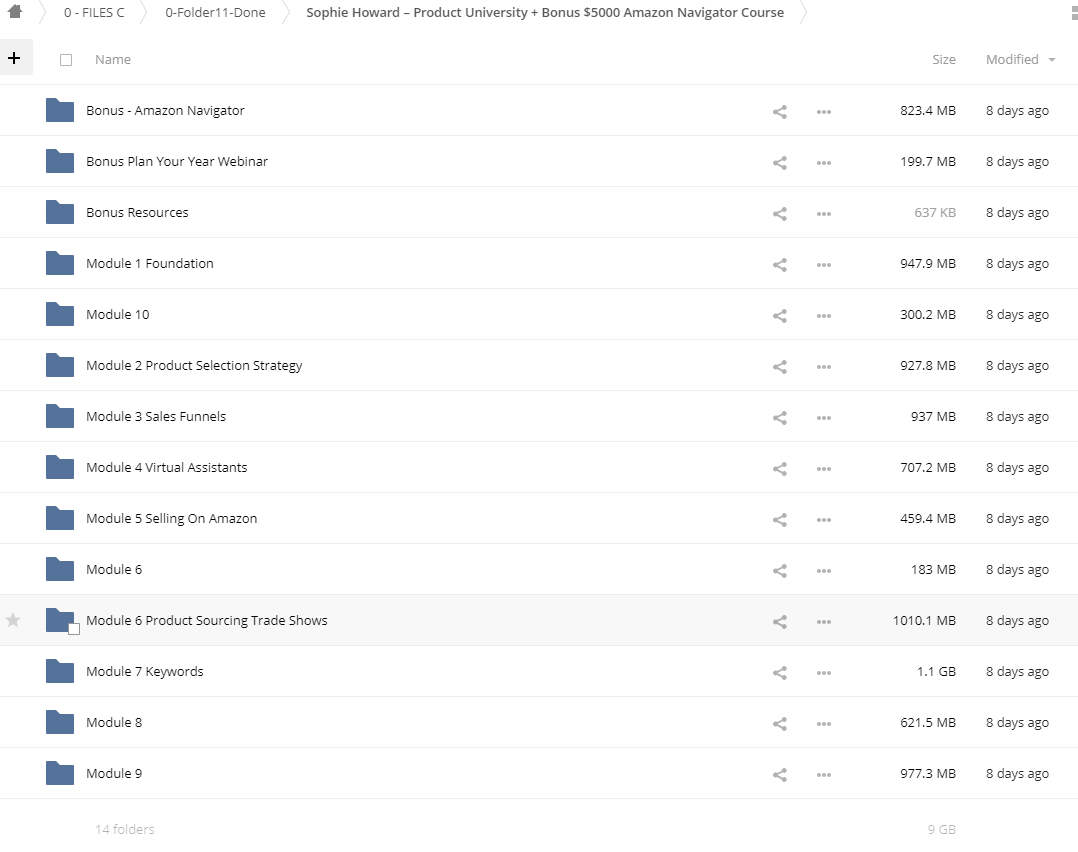Check the Module 6 Product Sourcing checkbox
The image size is (1078, 852).
pyautogui.click(x=74, y=629)
